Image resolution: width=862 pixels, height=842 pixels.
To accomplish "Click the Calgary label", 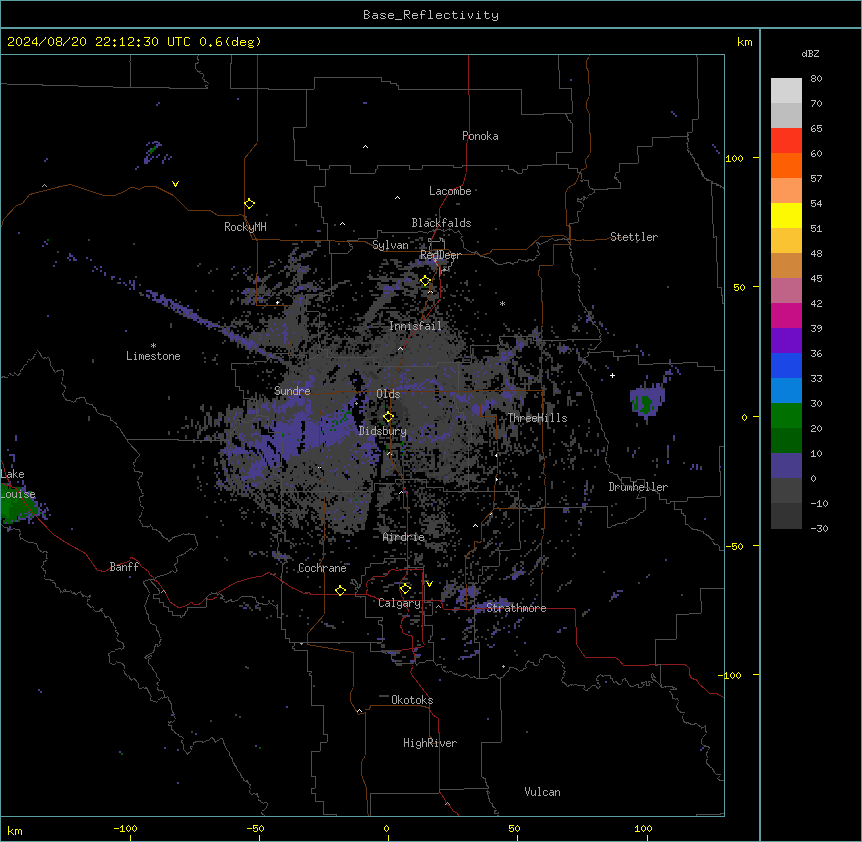I will point(399,603).
